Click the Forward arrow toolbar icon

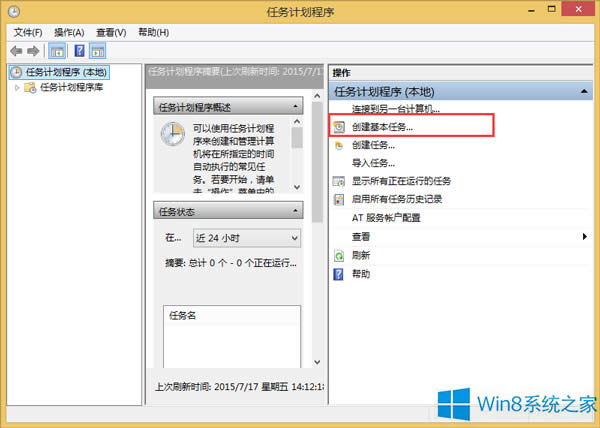(33, 51)
